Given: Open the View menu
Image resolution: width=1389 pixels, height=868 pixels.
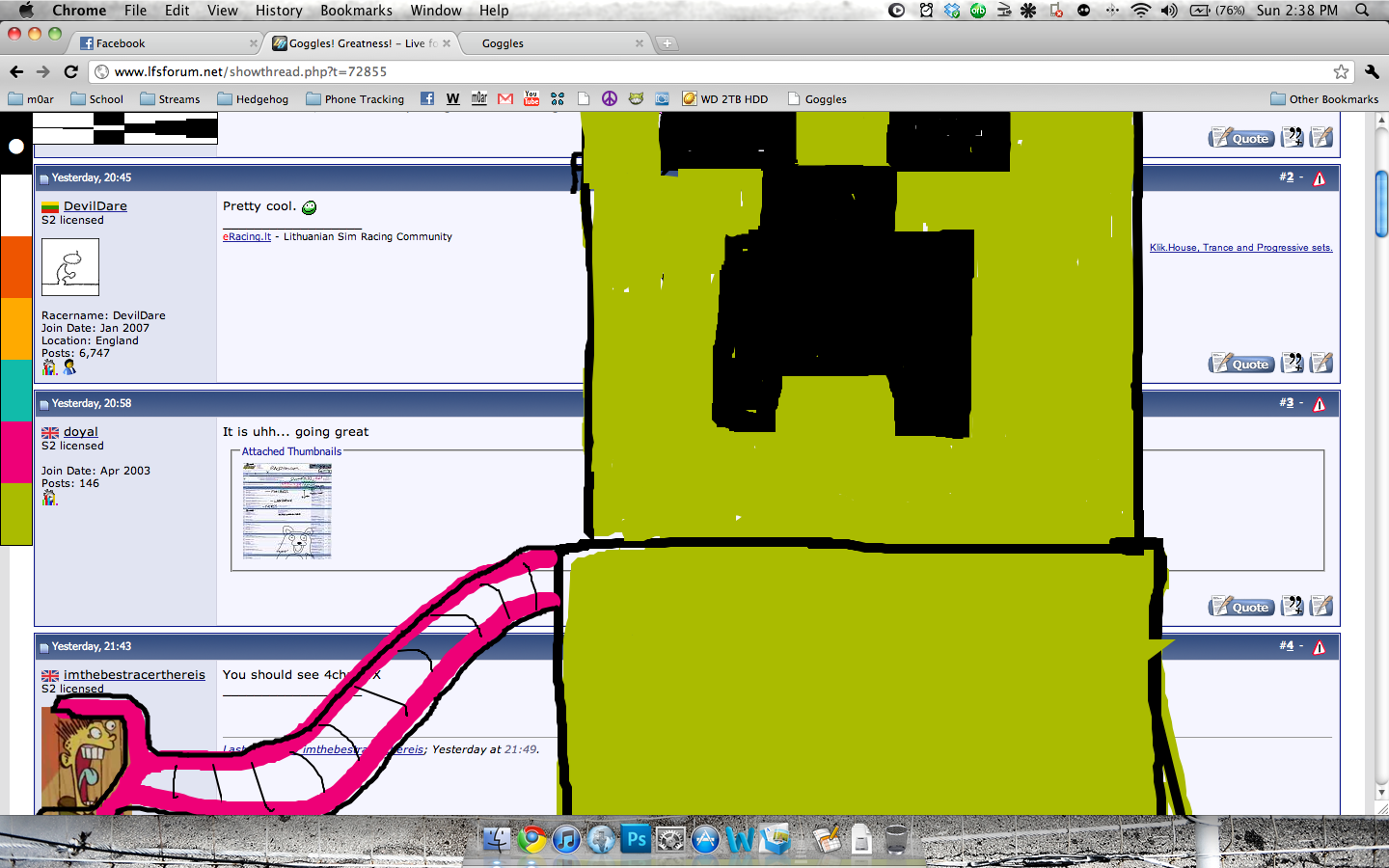Looking at the screenshot, I should click(222, 11).
